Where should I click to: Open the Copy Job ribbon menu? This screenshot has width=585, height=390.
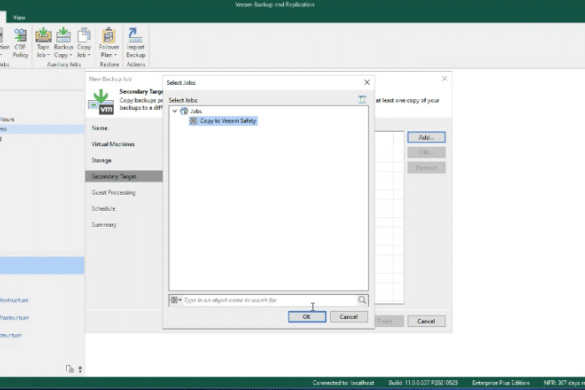coord(84,43)
